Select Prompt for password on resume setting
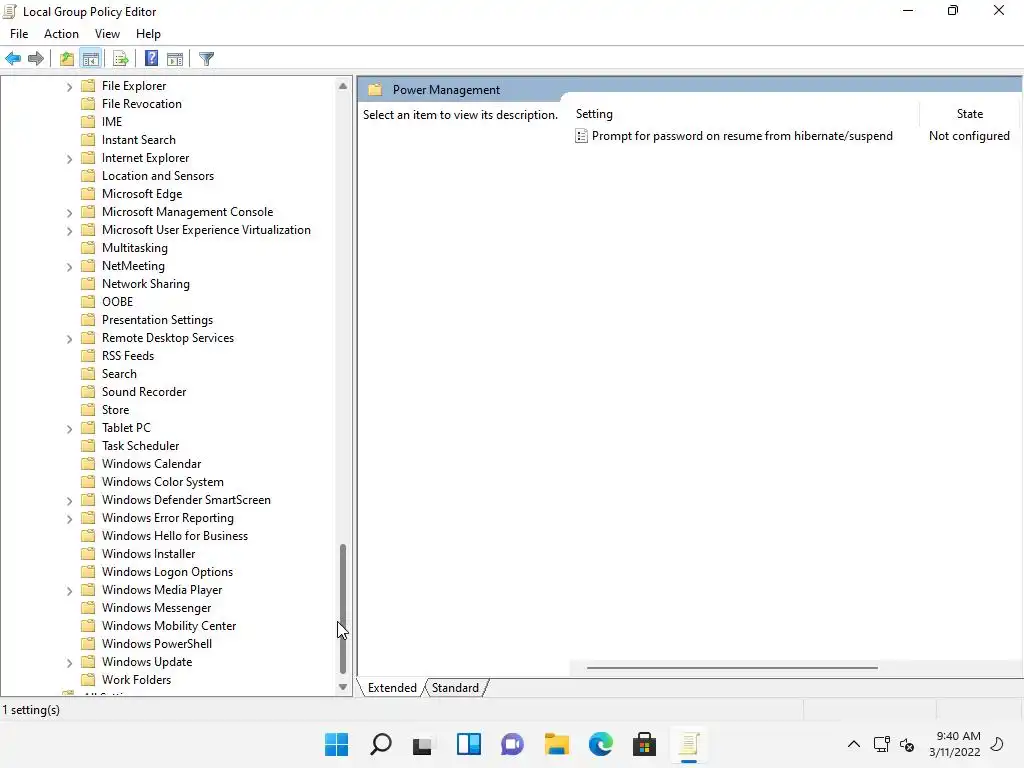The height and width of the screenshot is (768, 1024). tap(742, 136)
